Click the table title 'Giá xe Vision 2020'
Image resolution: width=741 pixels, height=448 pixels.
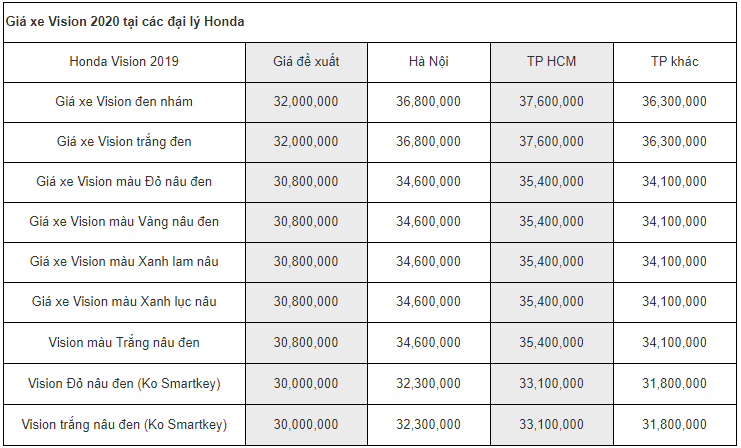(63, 22)
